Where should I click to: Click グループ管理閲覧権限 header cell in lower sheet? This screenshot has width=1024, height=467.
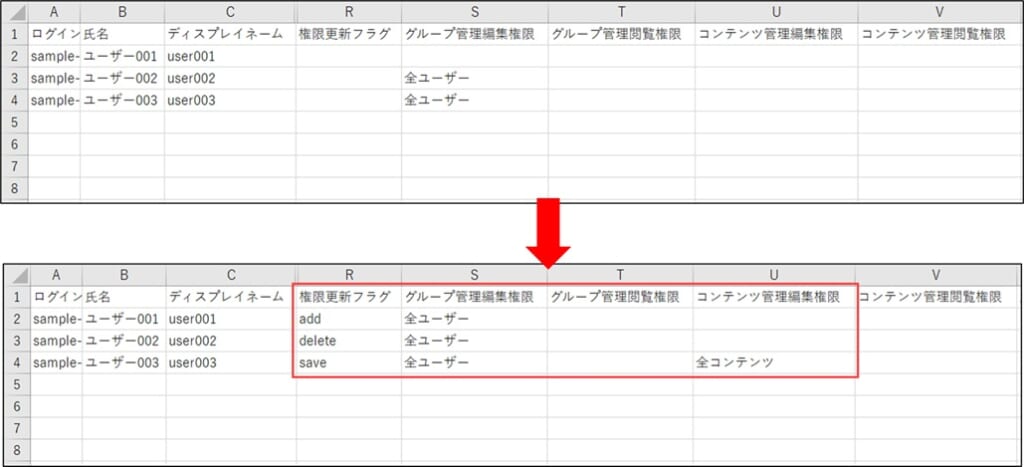620,297
